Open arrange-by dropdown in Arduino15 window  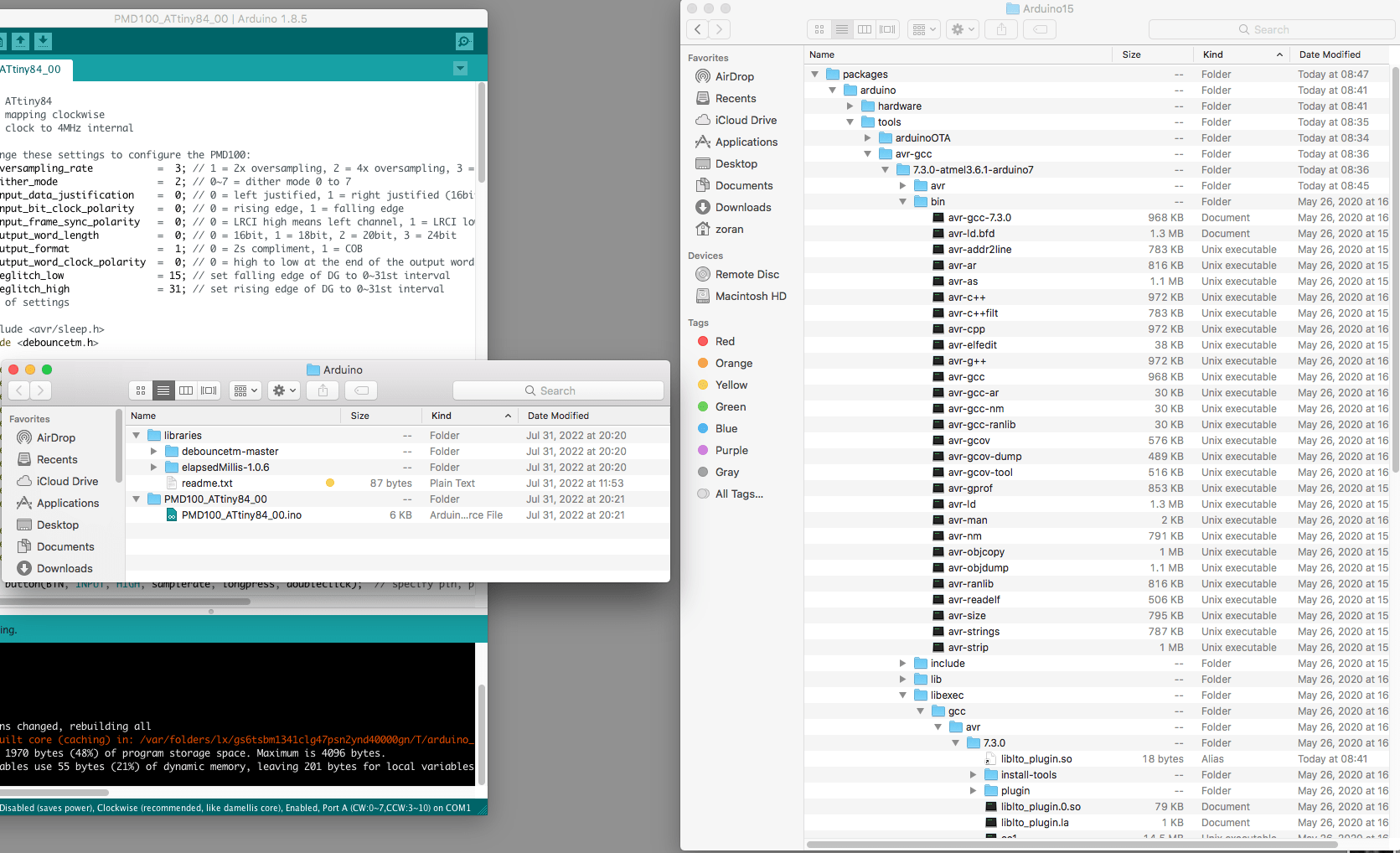(x=924, y=29)
